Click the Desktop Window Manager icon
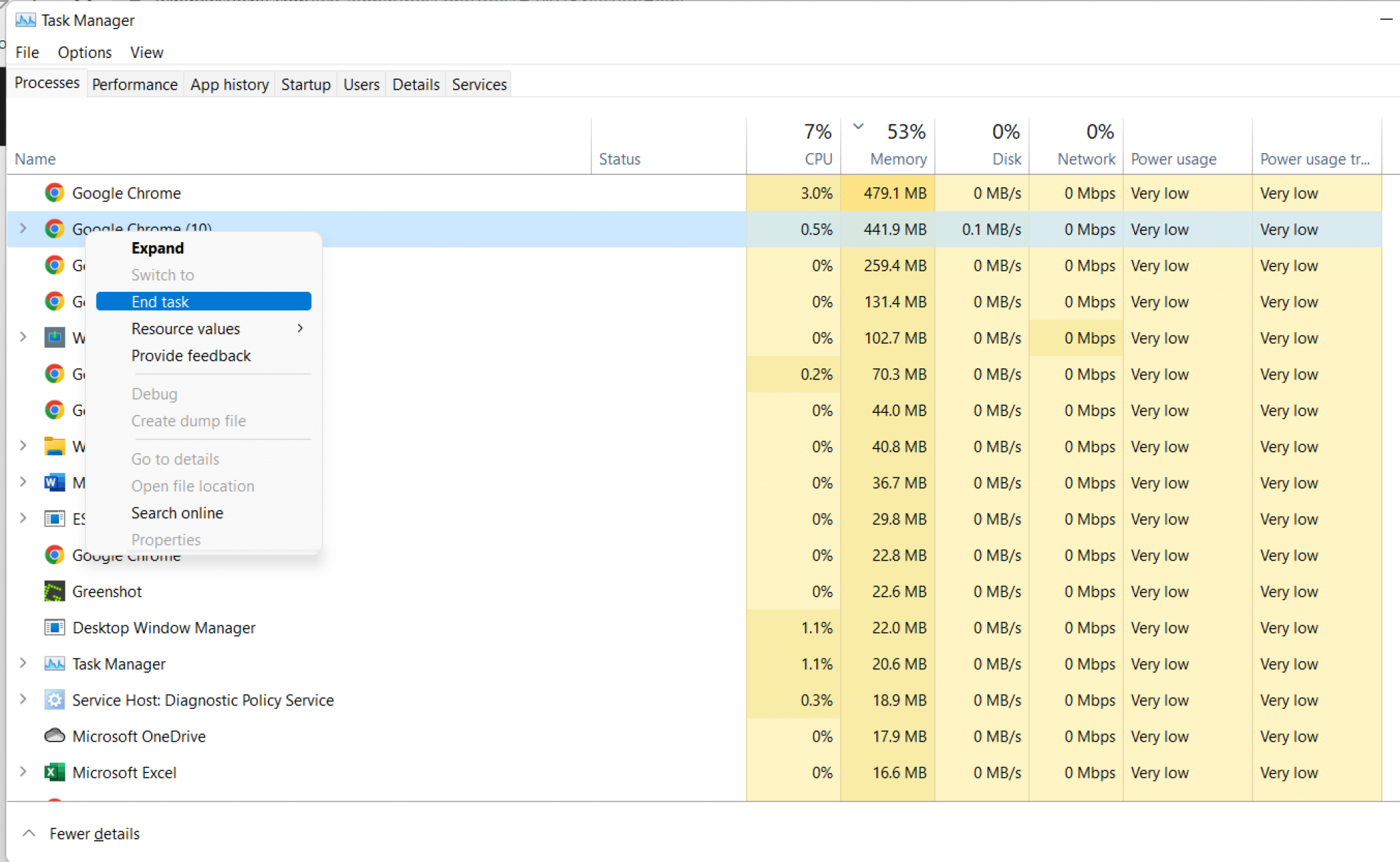This screenshot has height=862, width=1400. tap(55, 627)
